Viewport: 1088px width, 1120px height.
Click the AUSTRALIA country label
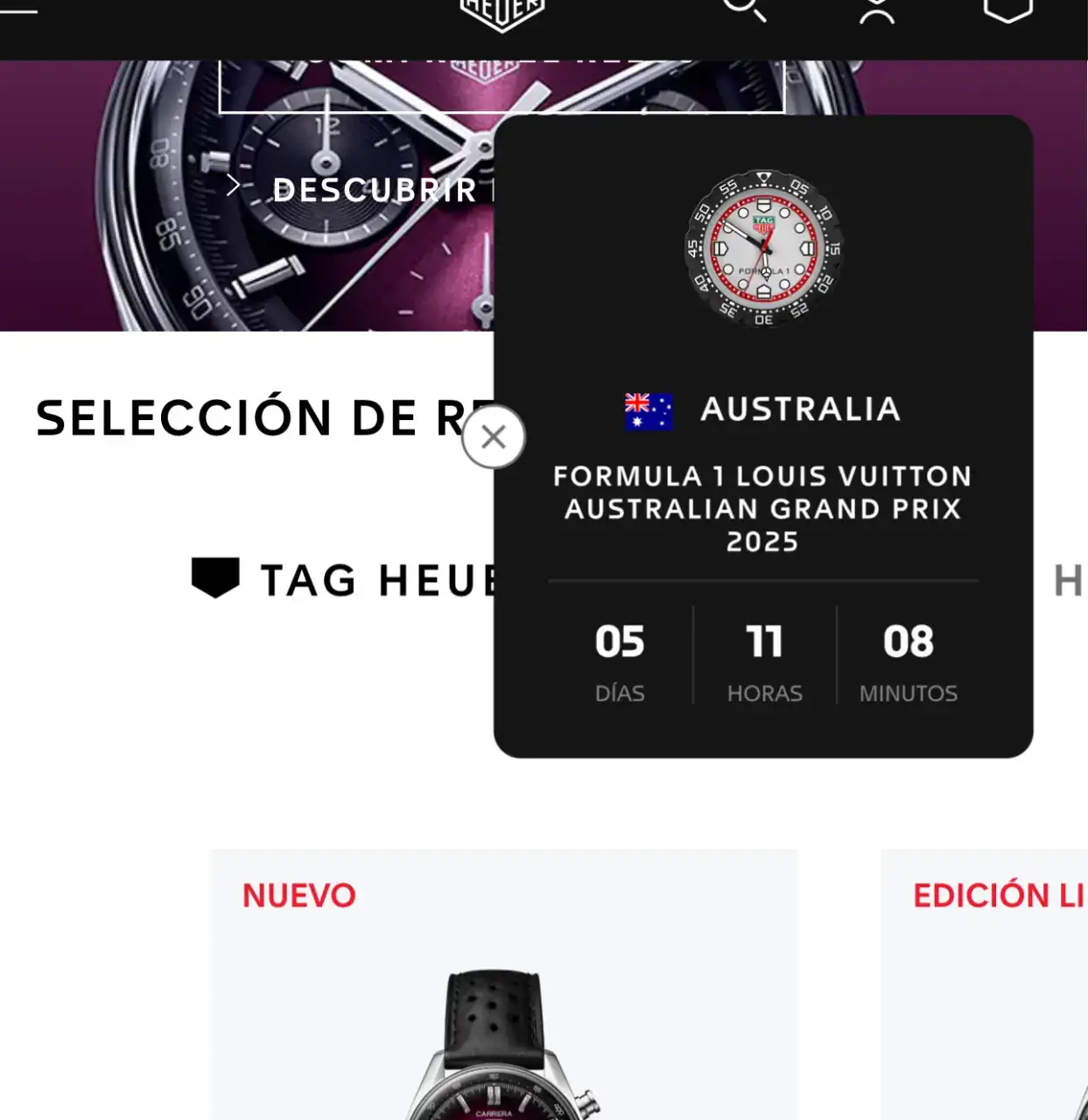click(800, 409)
